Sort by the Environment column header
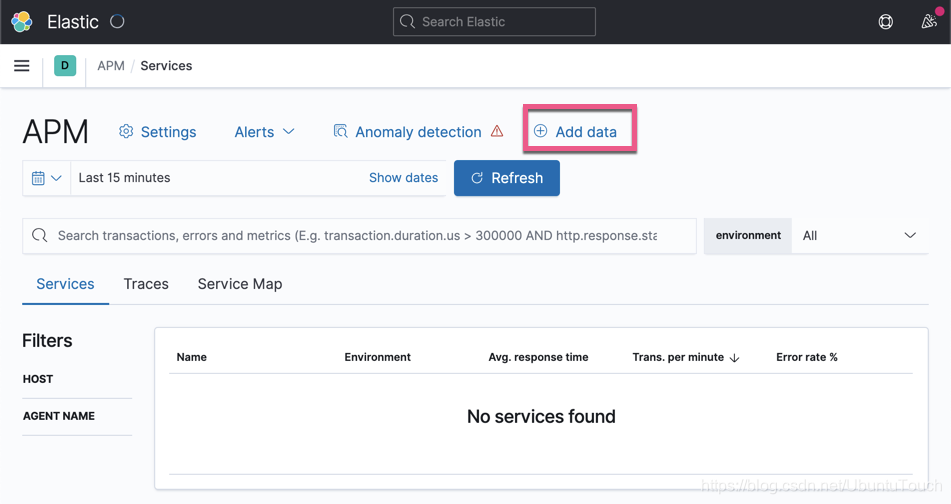The height and width of the screenshot is (504, 951). pyautogui.click(x=377, y=357)
